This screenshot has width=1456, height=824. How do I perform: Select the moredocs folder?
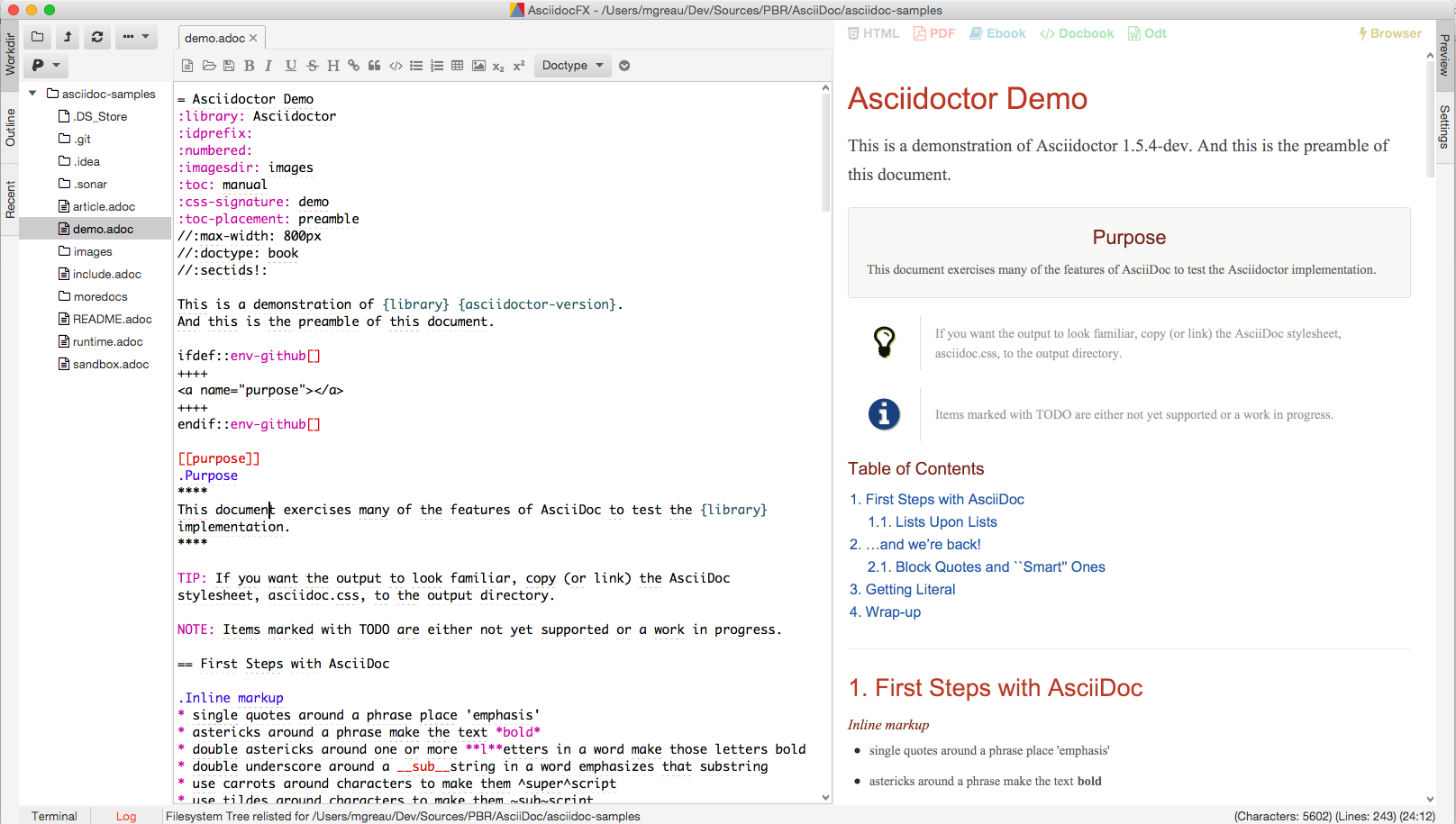click(93, 296)
